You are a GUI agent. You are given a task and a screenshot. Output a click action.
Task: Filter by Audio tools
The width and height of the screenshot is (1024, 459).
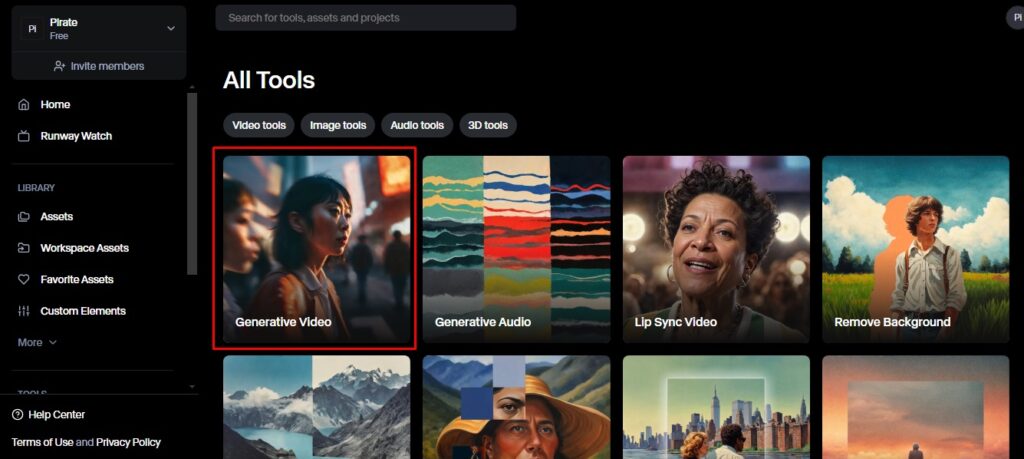pyautogui.click(x=417, y=125)
